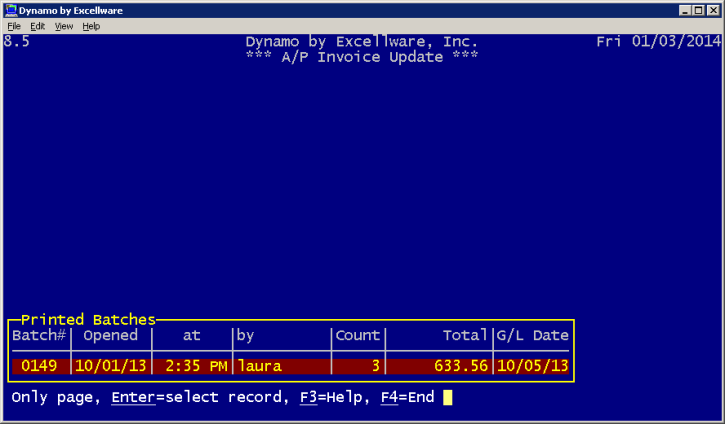Open the View menu
The height and width of the screenshot is (424, 725).
click(64, 26)
